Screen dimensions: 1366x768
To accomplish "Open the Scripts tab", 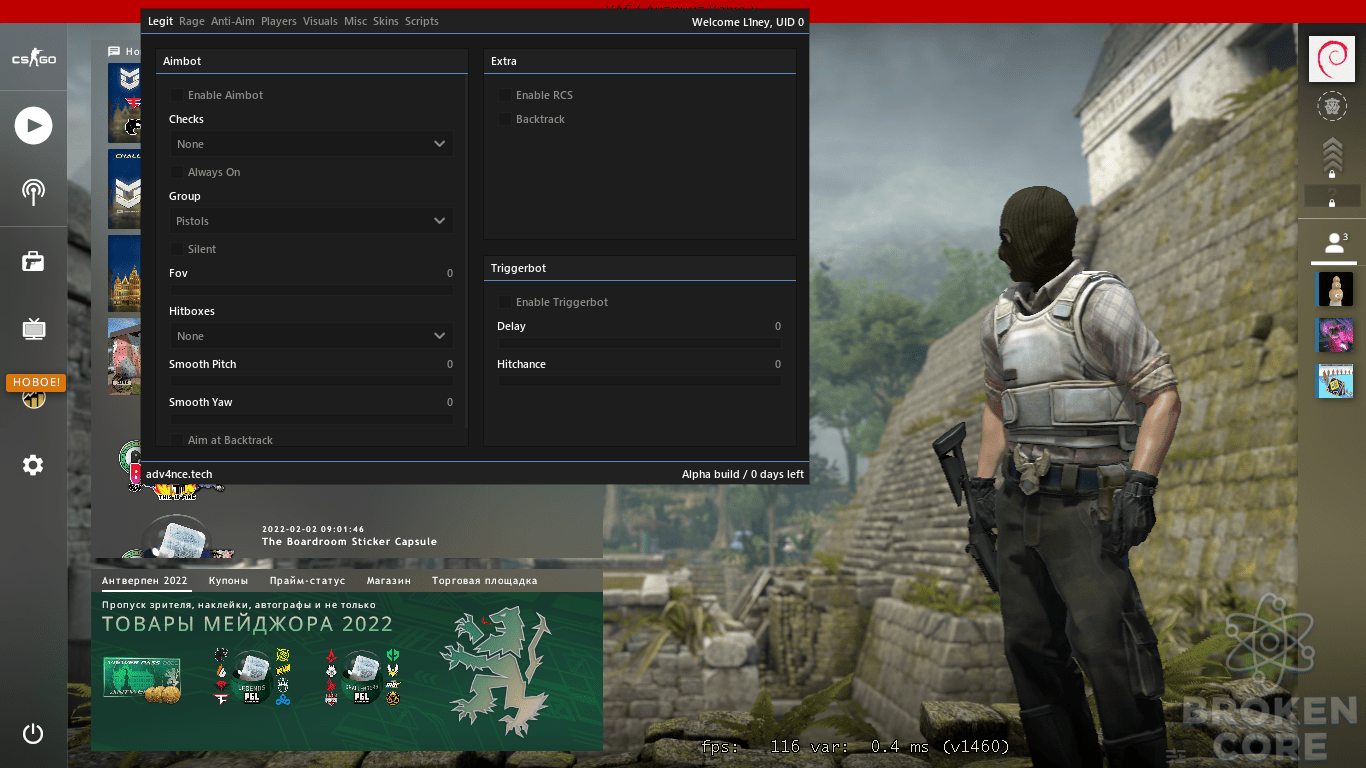I will tap(422, 21).
